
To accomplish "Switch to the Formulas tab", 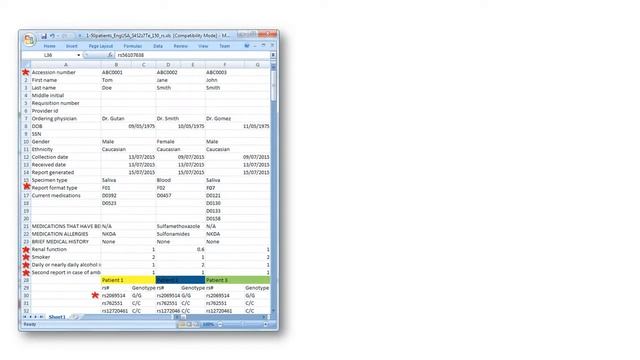I will tap(133, 46).
